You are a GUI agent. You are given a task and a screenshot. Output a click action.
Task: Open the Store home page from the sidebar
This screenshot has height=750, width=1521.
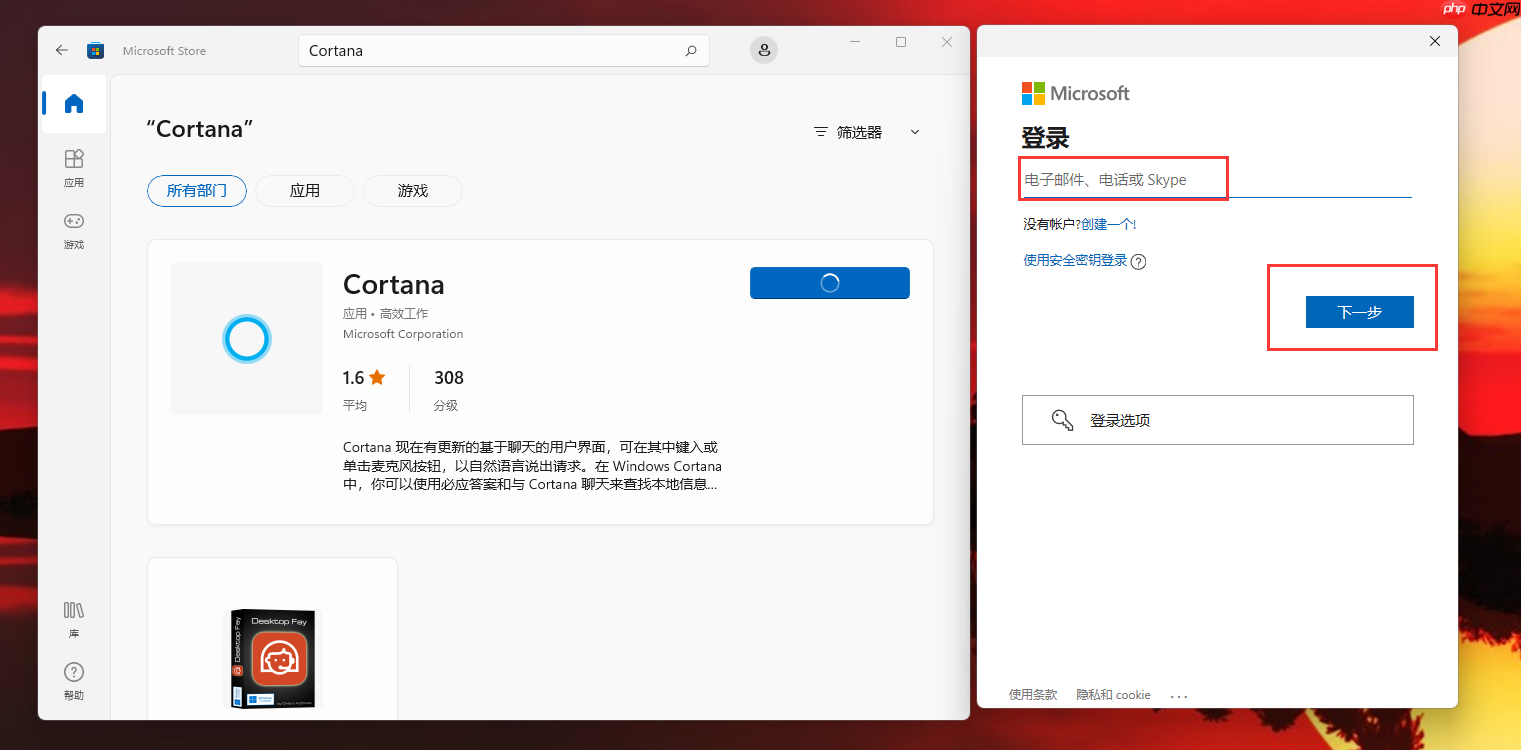point(73,103)
